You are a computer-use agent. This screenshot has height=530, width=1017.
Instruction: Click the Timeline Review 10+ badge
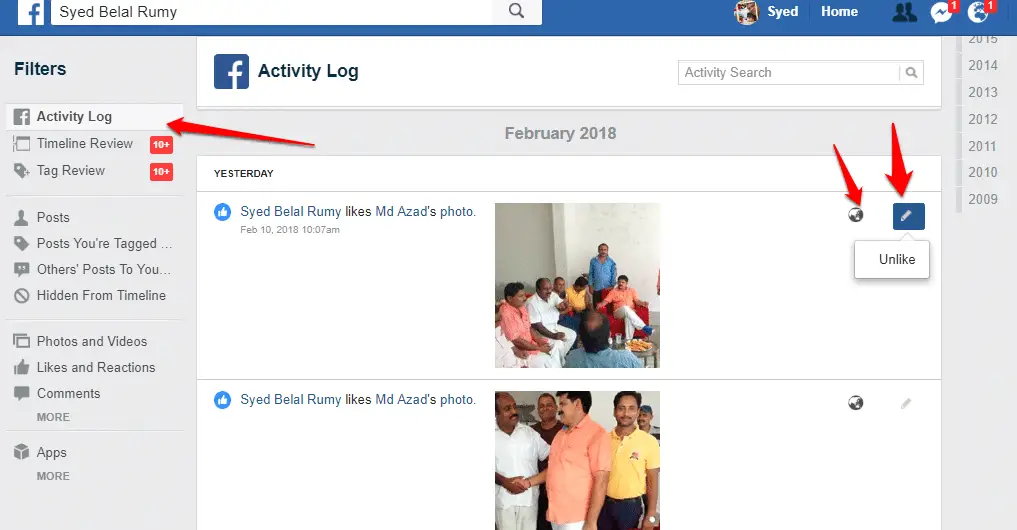click(x=162, y=145)
